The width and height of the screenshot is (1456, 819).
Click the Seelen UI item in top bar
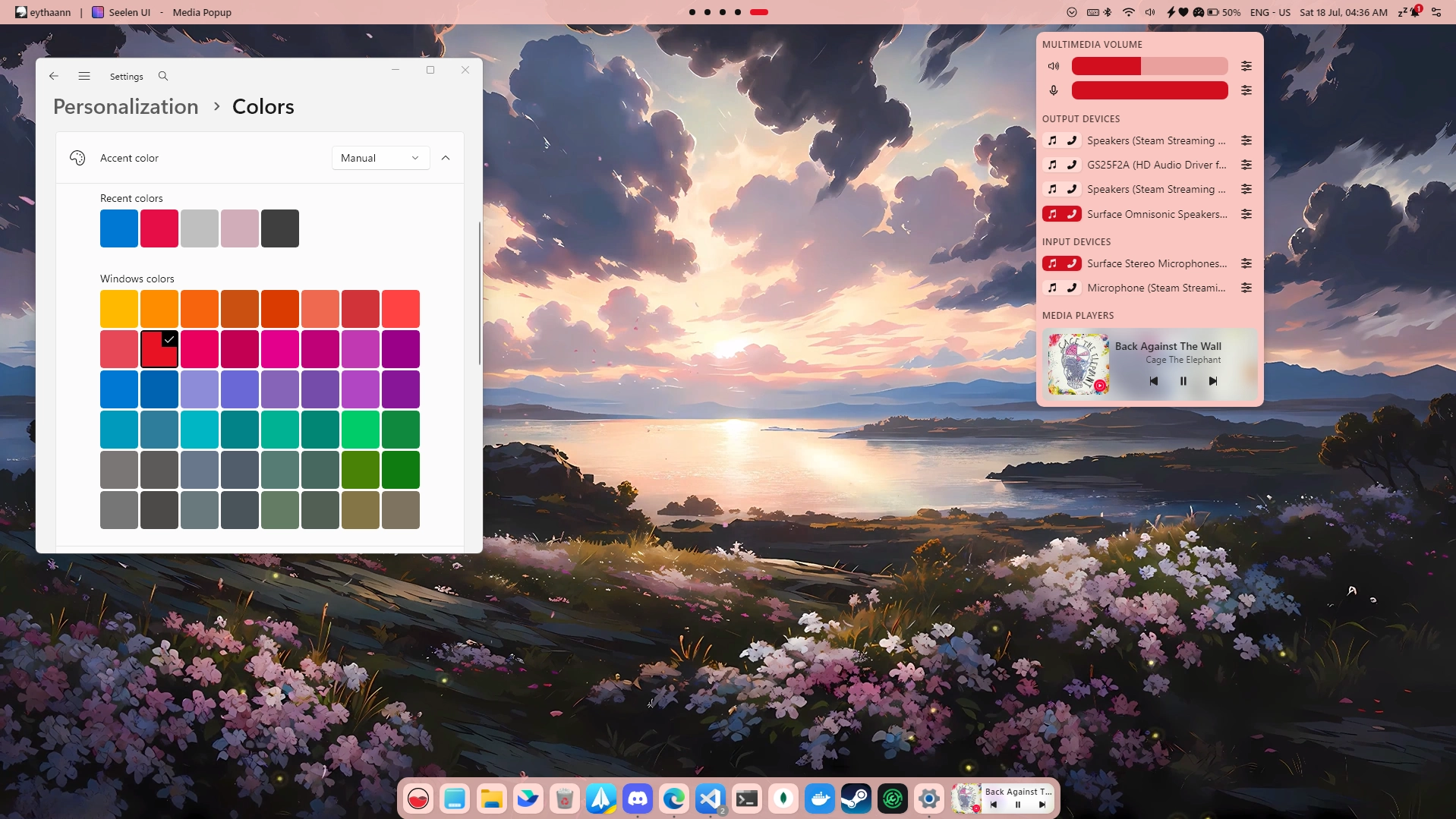click(x=121, y=12)
